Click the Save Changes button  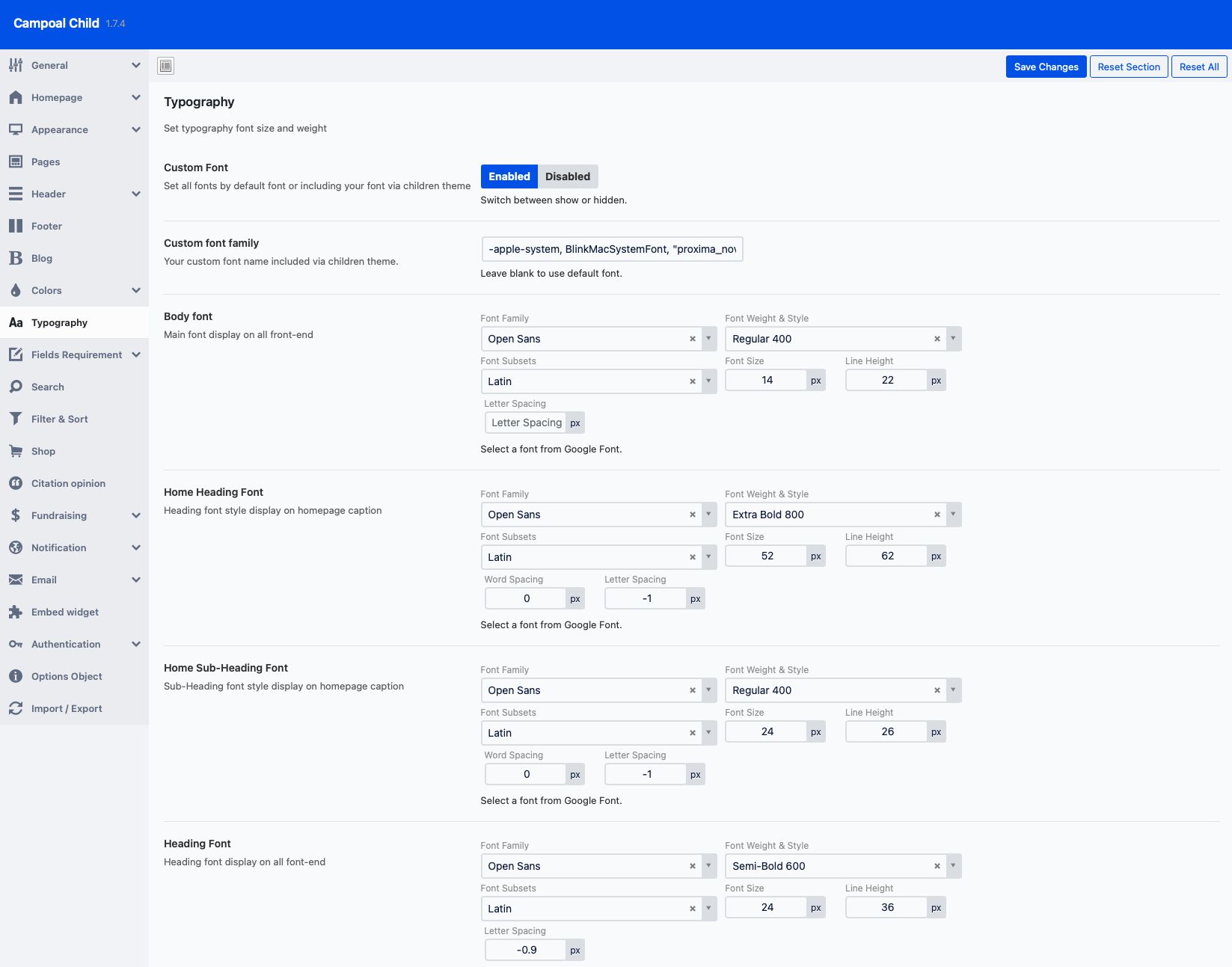click(1046, 67)
